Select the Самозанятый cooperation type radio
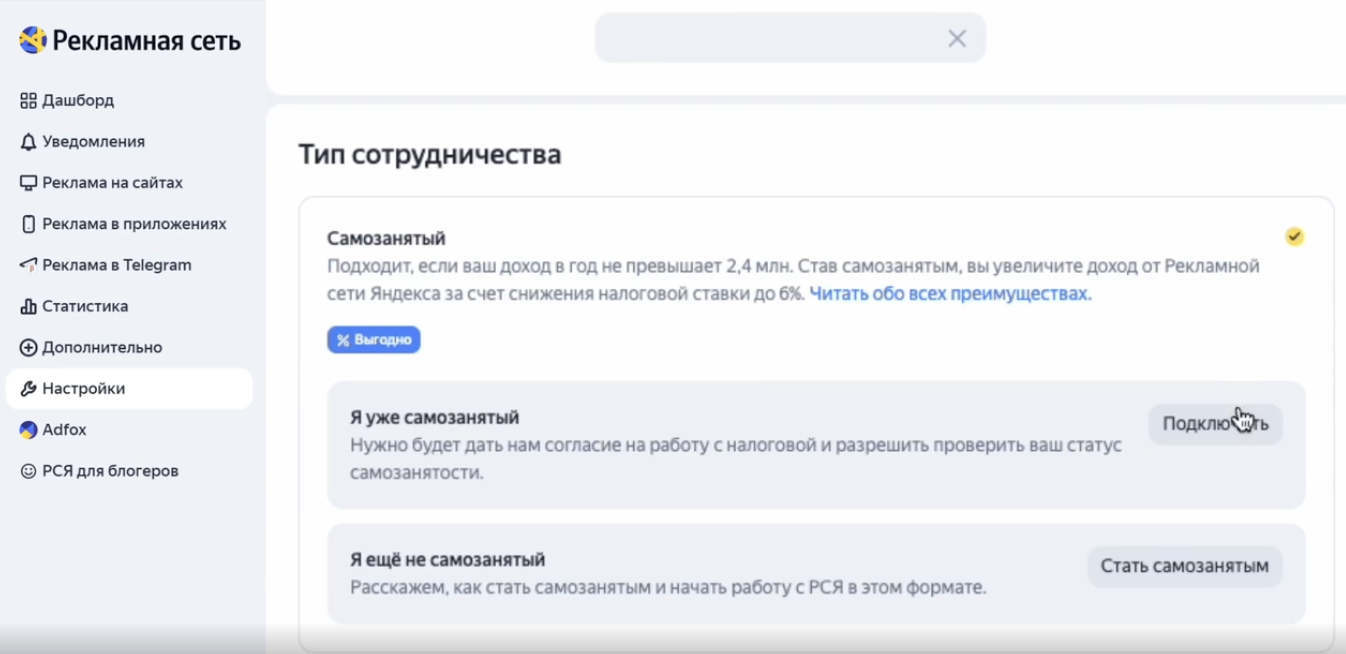1346x654 pixels. (x=1294, y=237)
